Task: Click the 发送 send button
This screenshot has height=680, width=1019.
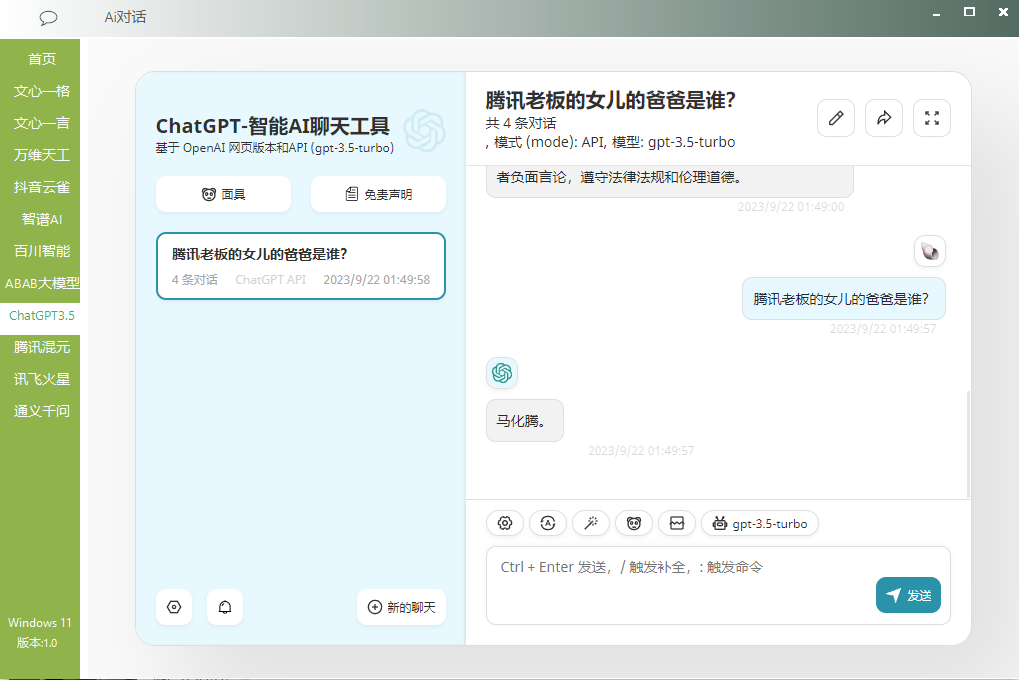Action: (x=909, y=595)
